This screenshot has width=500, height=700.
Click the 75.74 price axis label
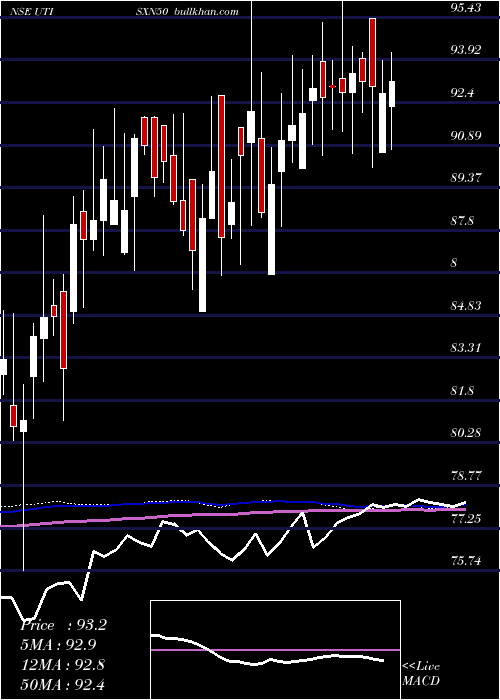(467, 561)
